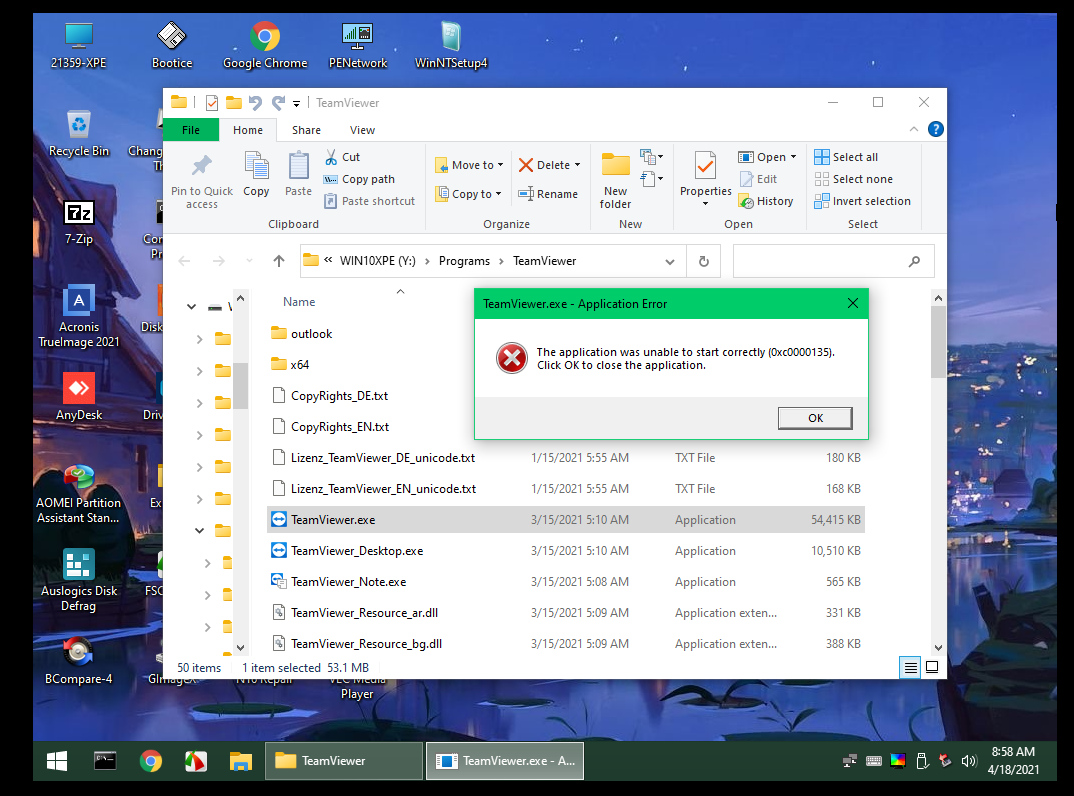Click the Up one level arrow
1074x796 pixels.
[279, 261]
